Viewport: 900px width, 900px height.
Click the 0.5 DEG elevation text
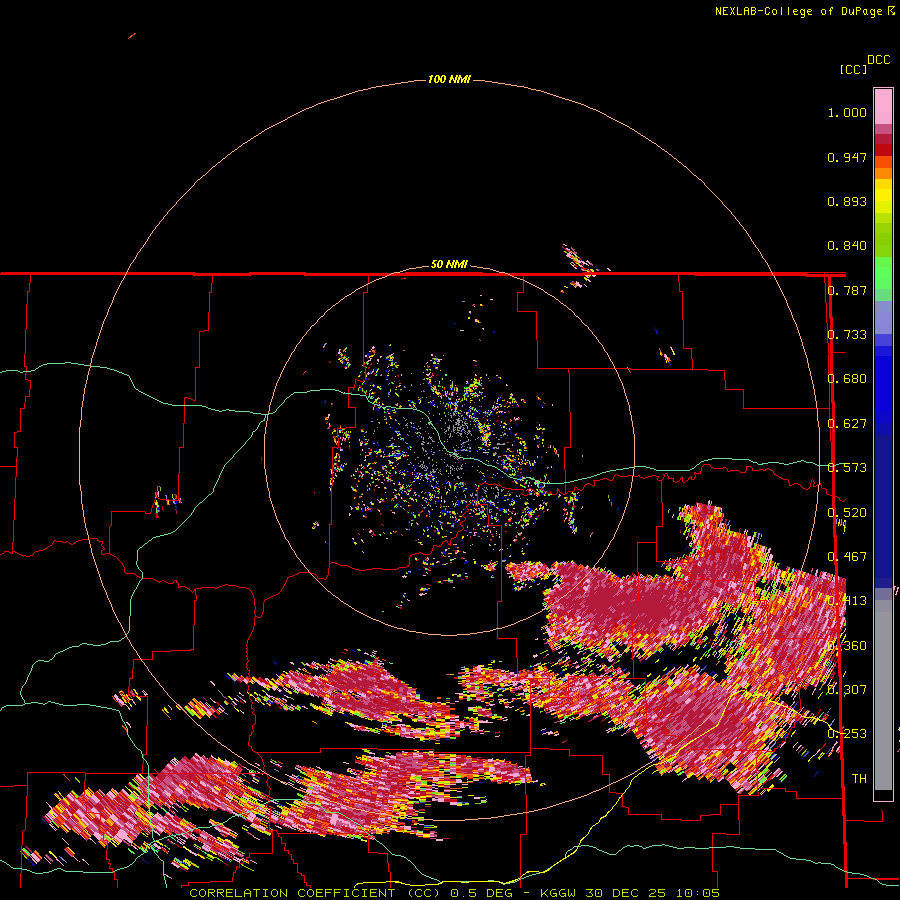481,893
